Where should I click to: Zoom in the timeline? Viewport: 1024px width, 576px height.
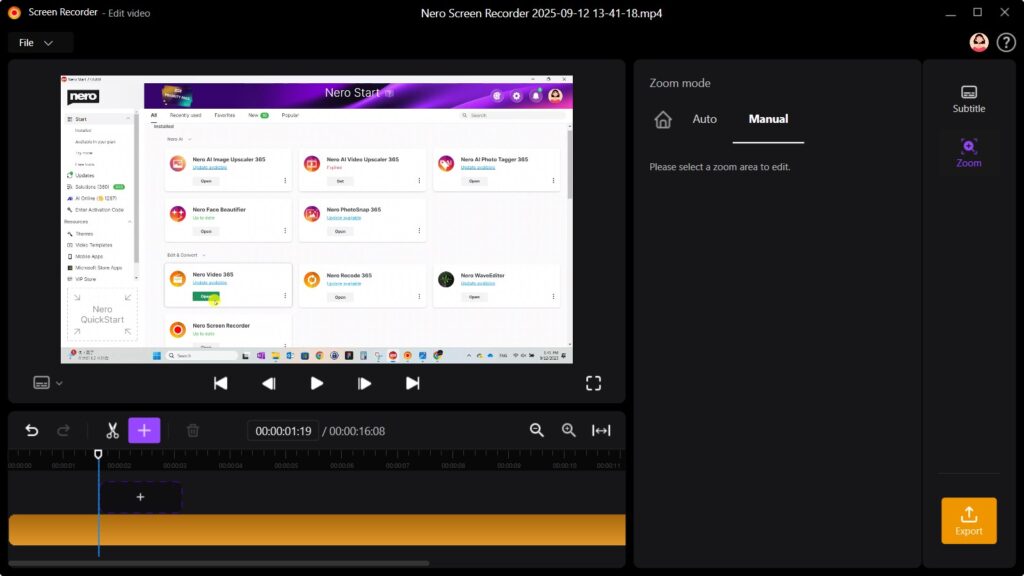tap(569, 430)
